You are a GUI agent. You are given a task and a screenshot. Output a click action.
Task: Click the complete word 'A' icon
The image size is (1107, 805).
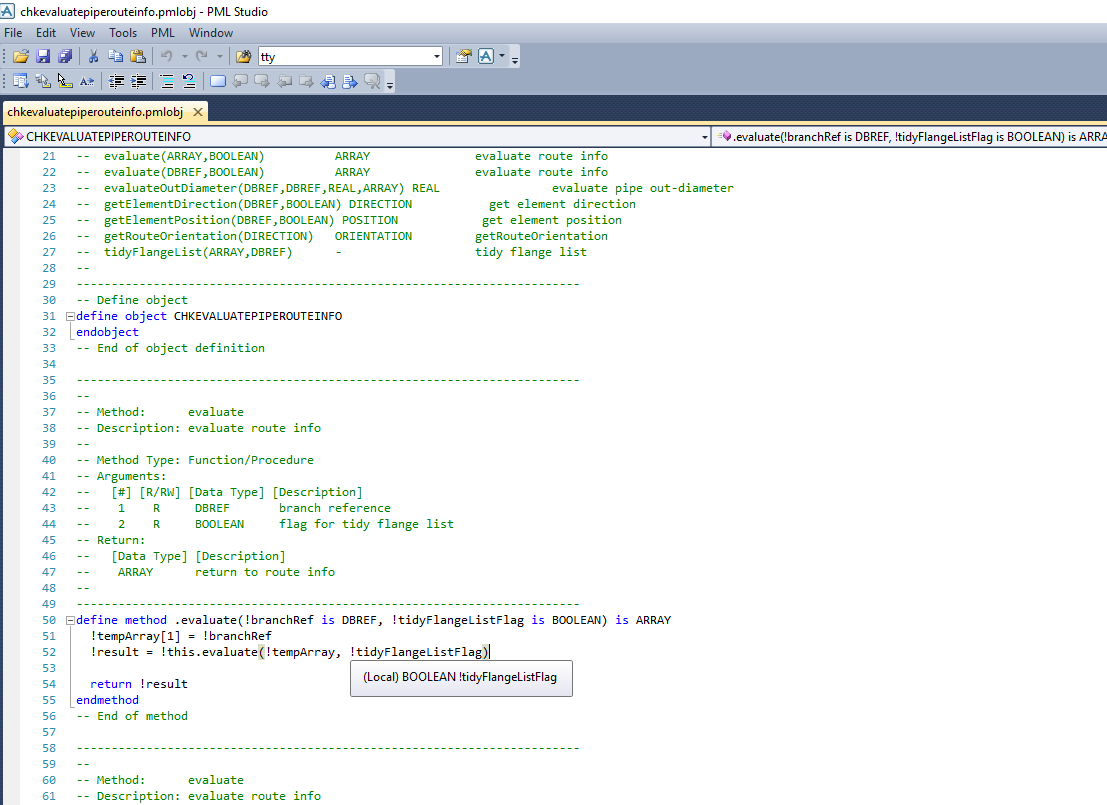pyautogui.click(x=87, y=81)
